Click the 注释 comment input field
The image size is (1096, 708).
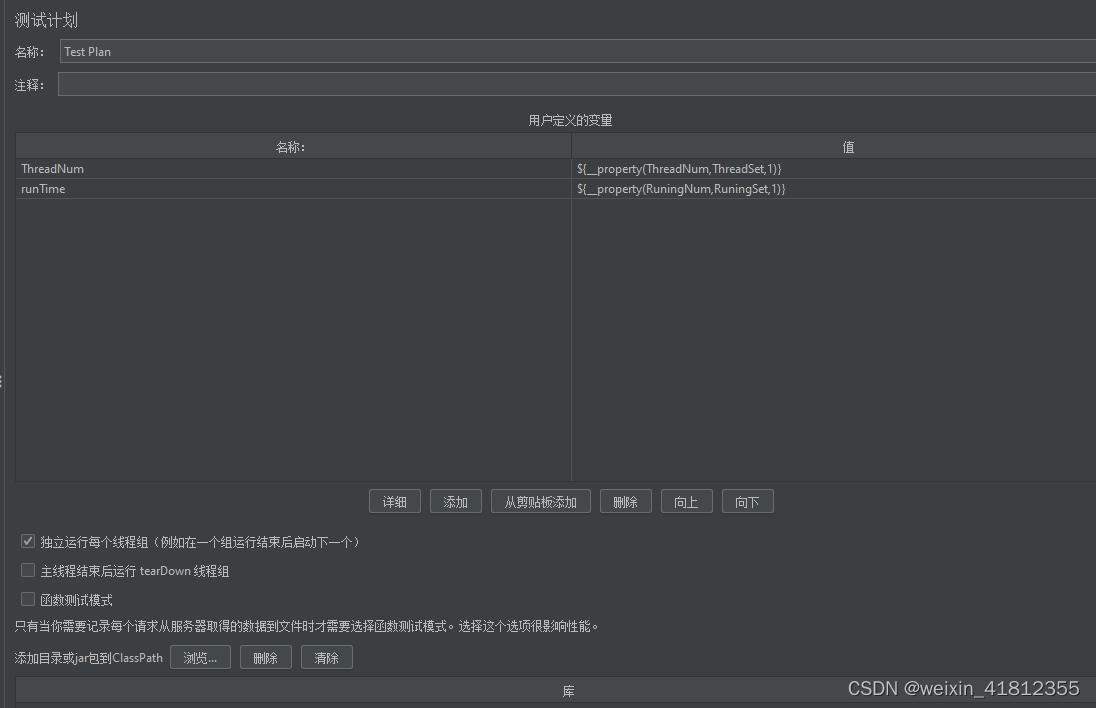point(577,85)
